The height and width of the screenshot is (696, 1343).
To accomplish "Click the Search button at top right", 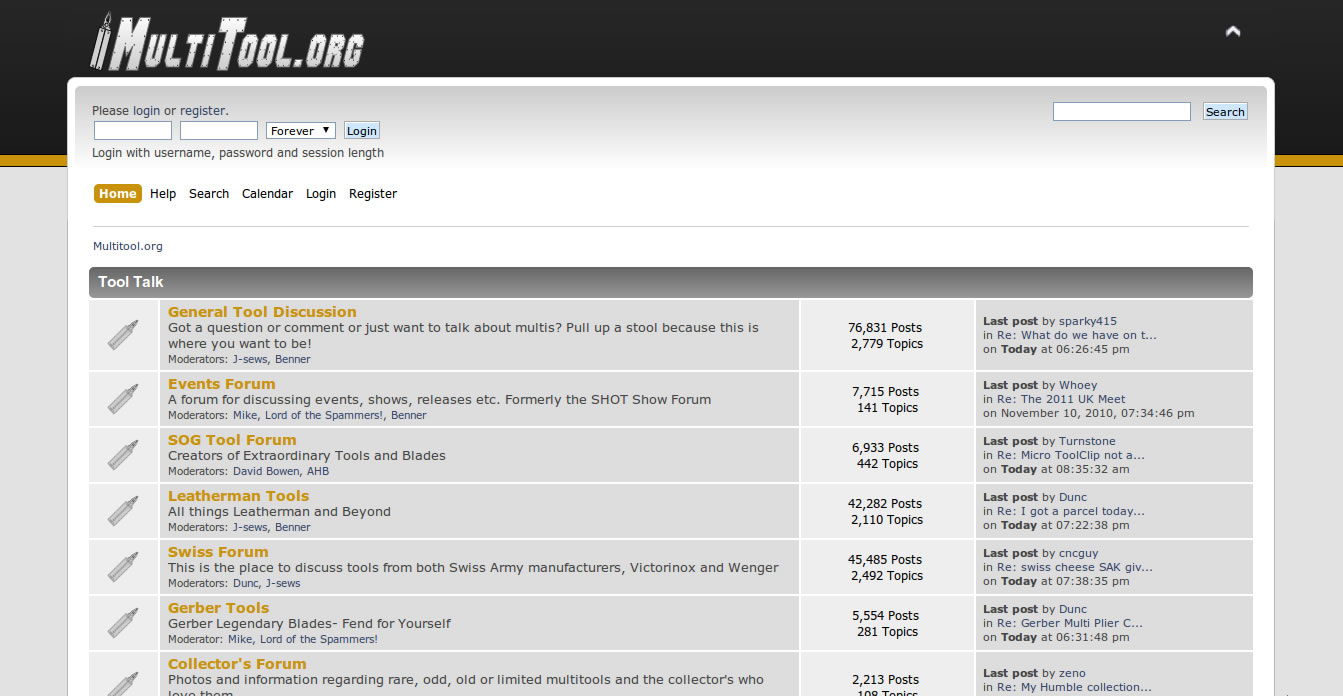I will pyautogui.click(x=1225, y=112).
